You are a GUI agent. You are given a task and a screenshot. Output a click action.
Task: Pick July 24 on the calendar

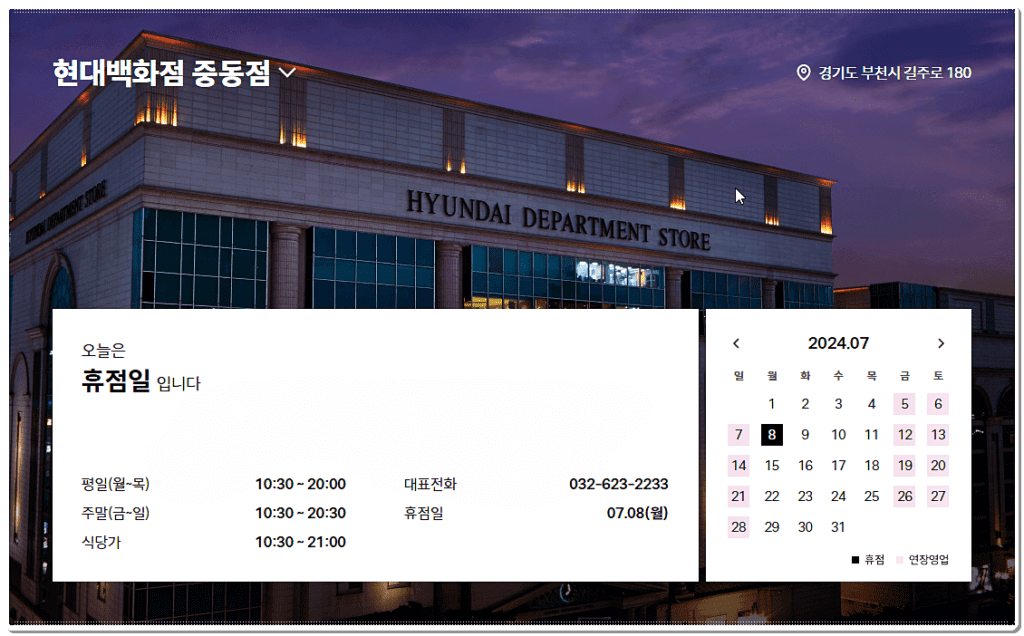click(x=839, y=496)
